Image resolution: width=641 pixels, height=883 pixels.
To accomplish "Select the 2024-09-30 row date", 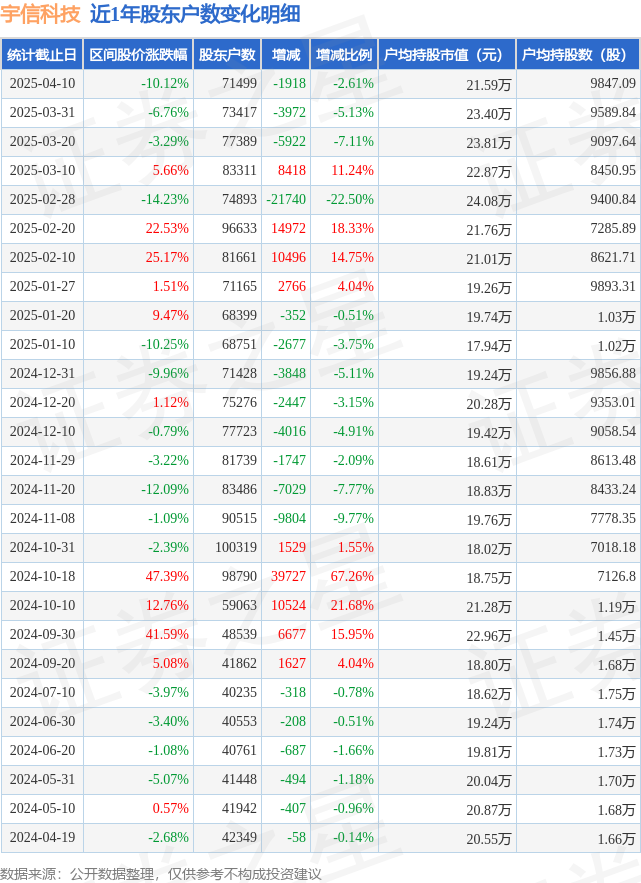I will 42,634.
